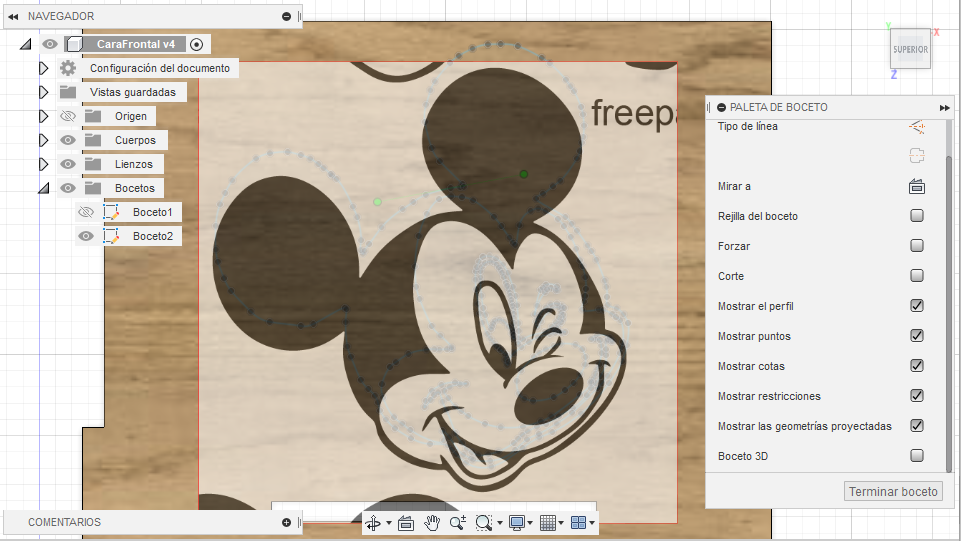The image size is (961, 541).
Task: Click the Grid and Snaps icon
Action: pos(548,523)
